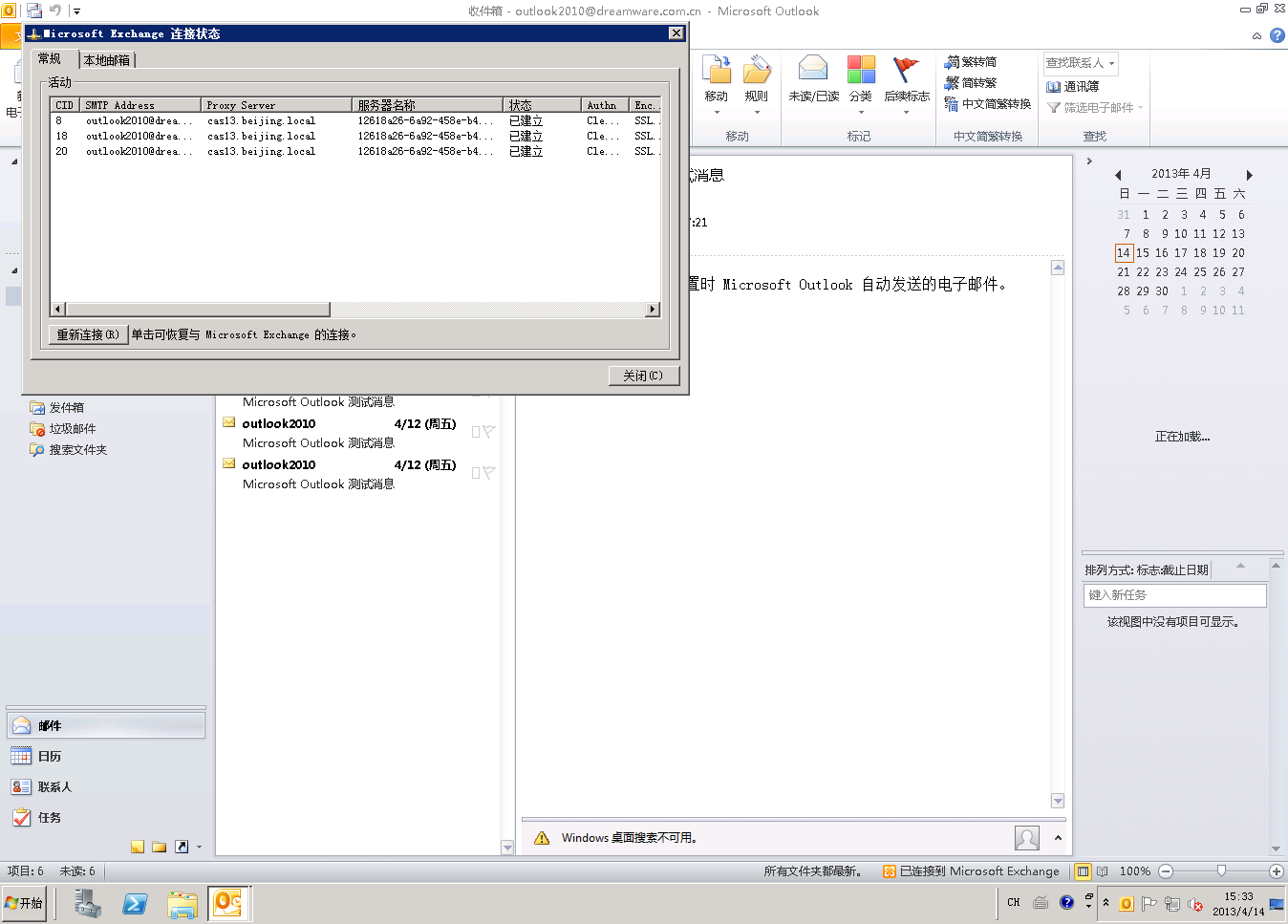Click the 后续标志 red flag button

(x=907, y=84)
